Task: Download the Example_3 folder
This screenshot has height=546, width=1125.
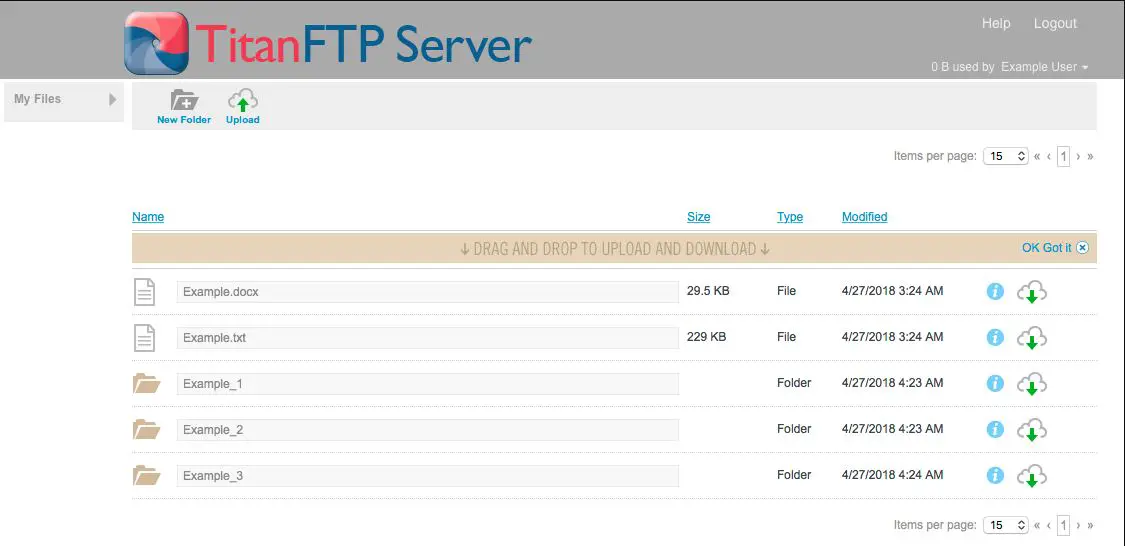Action: (1032, 476)
